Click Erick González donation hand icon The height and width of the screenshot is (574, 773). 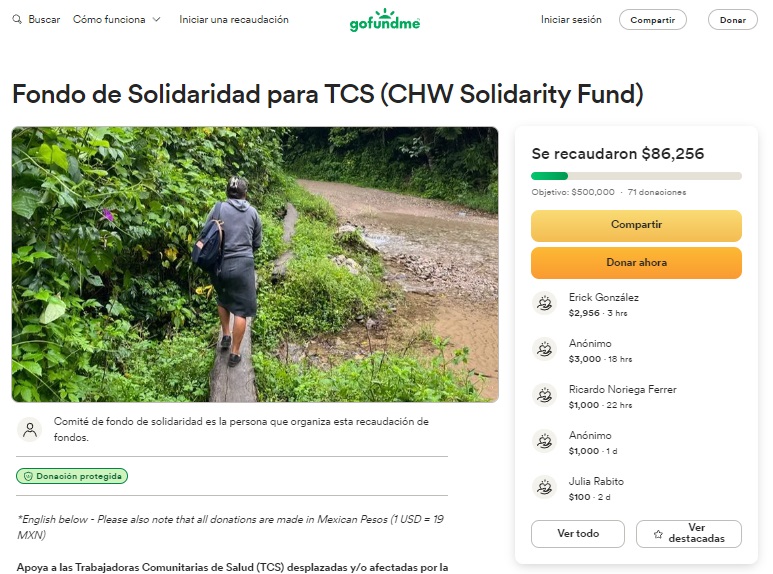[544, 303]
